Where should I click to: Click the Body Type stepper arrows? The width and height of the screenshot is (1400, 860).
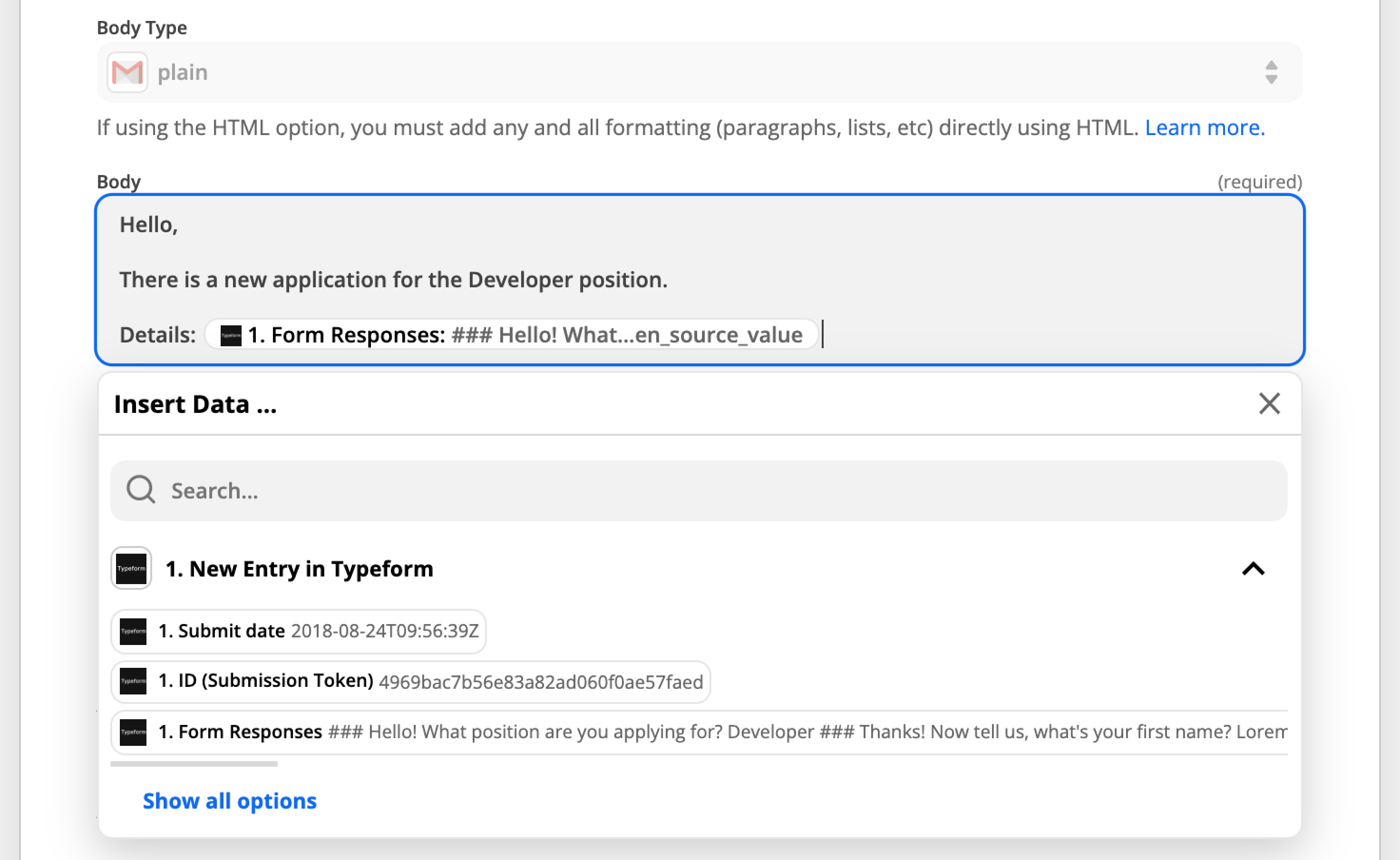1272,72
